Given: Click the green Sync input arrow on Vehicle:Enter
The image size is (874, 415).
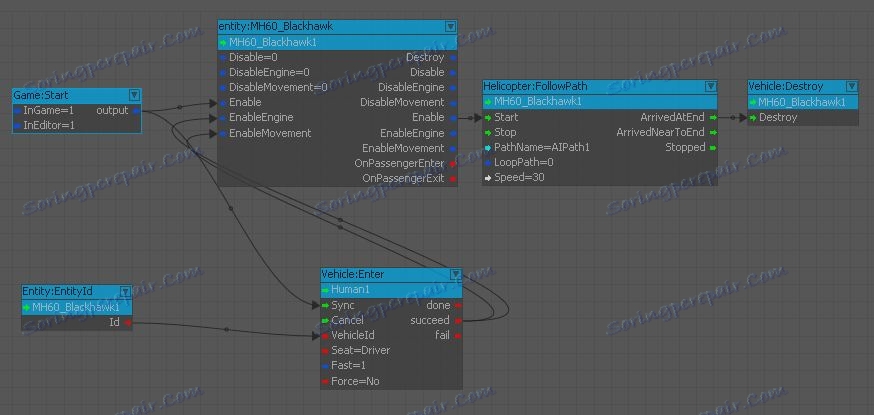Looking at the screenshot, I should (326, 305).
